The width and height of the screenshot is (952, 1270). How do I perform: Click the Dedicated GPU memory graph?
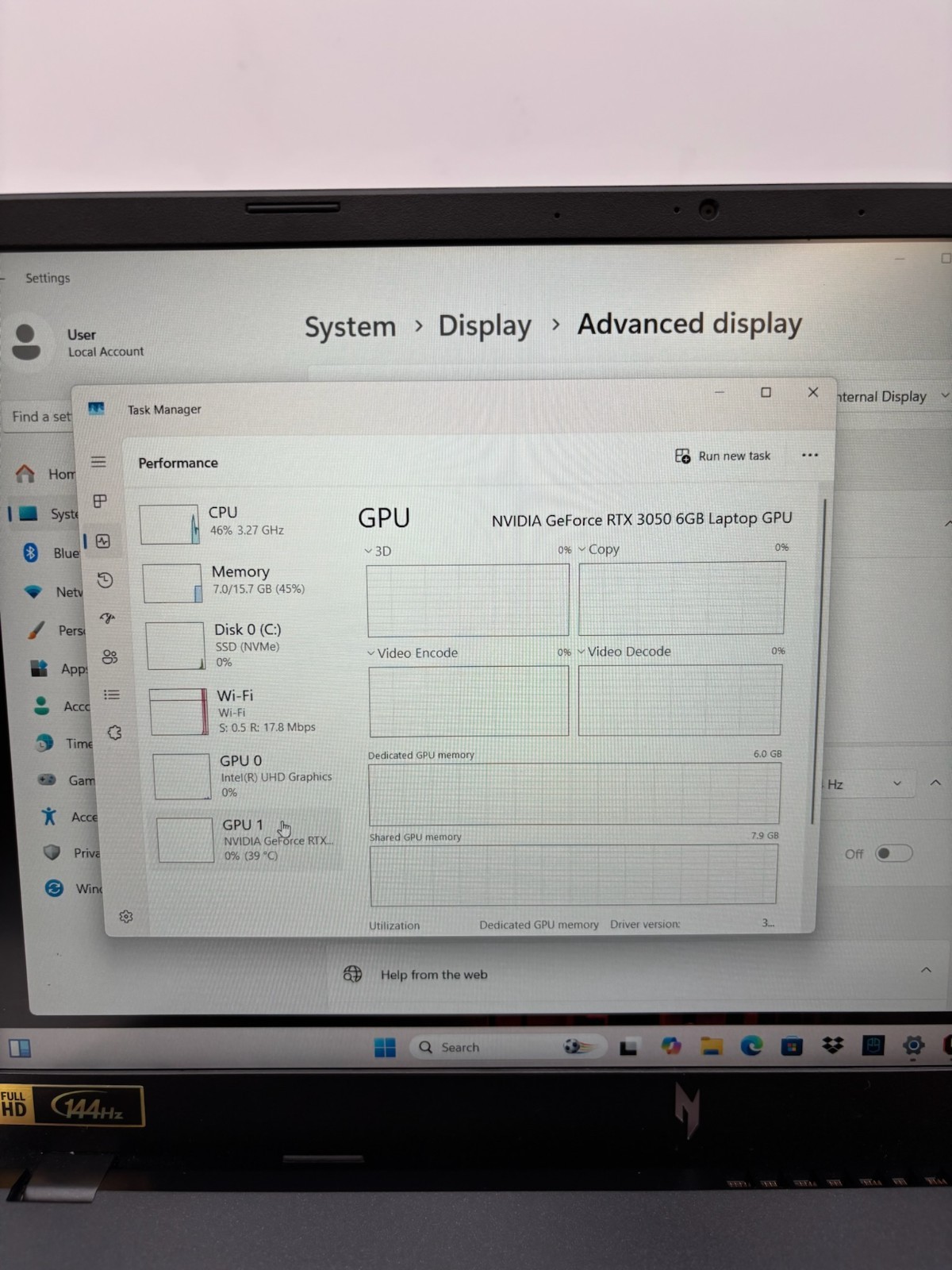point(574,794)
